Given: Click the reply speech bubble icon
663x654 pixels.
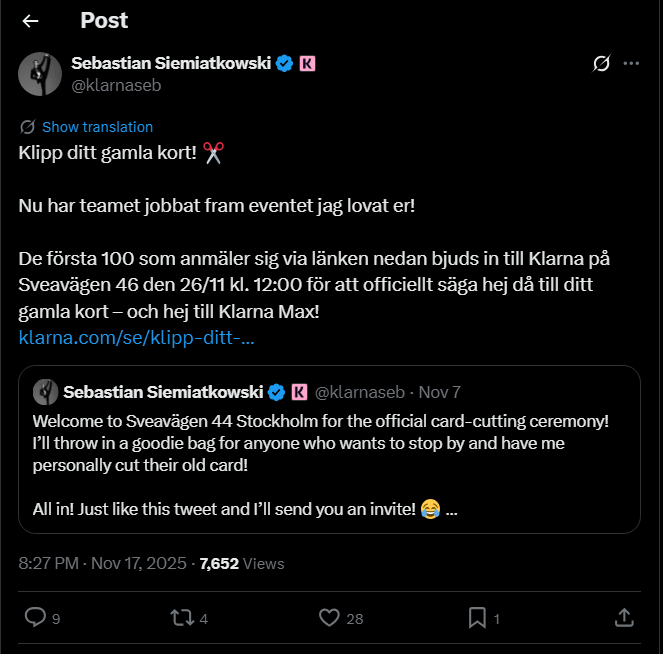Looking at the screenshot, I should coord(35,618).
